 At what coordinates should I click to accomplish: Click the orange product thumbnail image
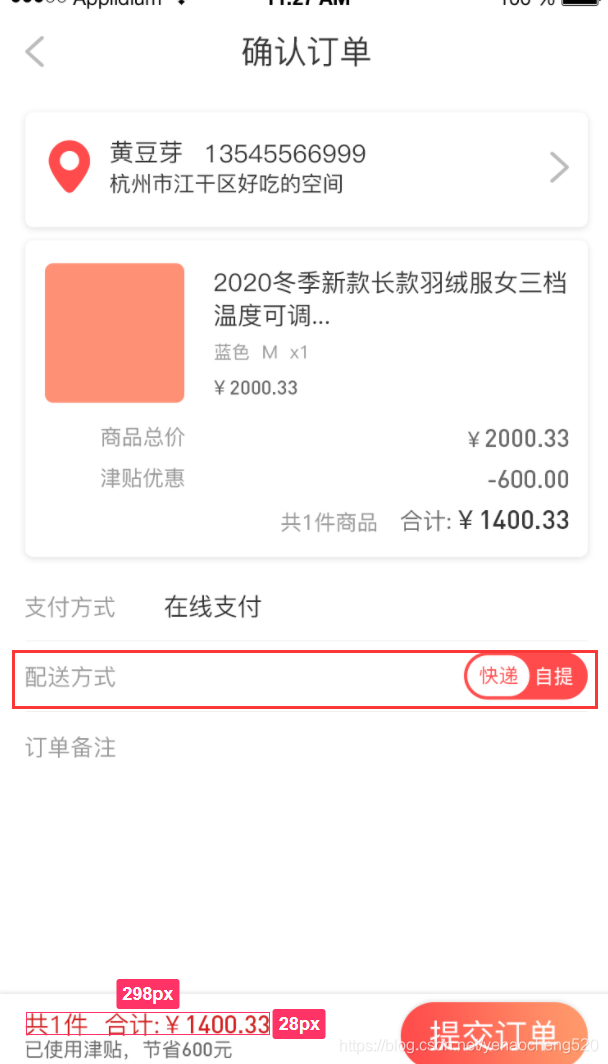114,332
